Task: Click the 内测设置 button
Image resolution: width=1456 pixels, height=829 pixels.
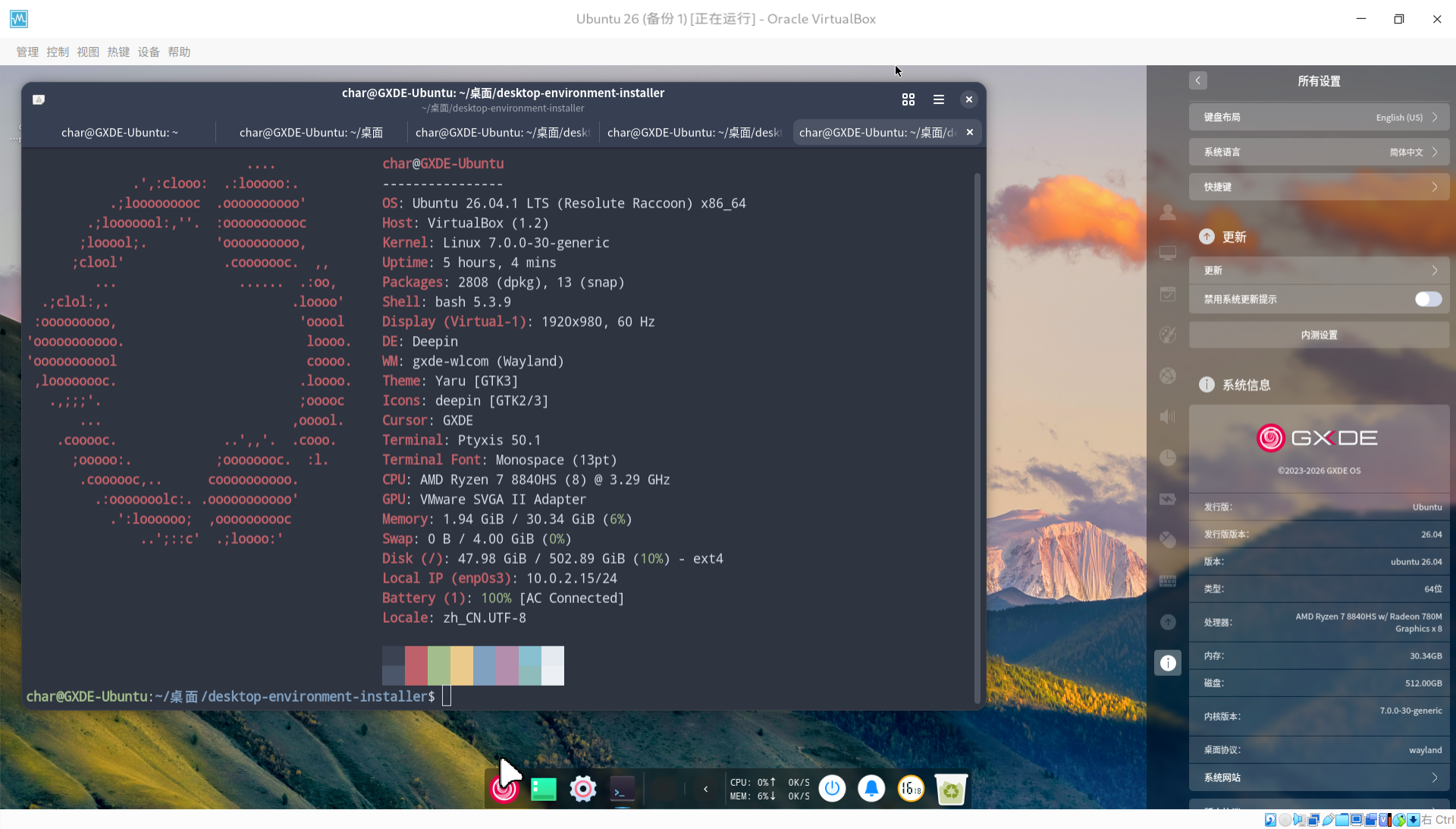Action: [1319, 334]
